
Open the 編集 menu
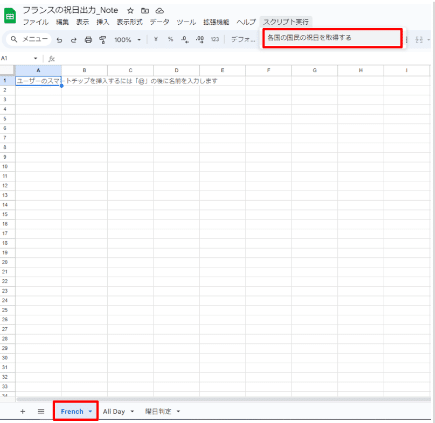(x=62, y=22)
